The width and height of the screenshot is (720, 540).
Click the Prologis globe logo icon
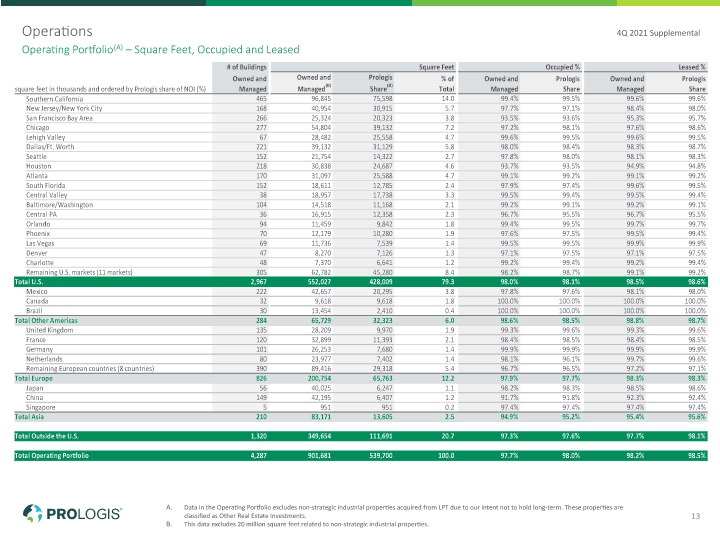point(32,513)
